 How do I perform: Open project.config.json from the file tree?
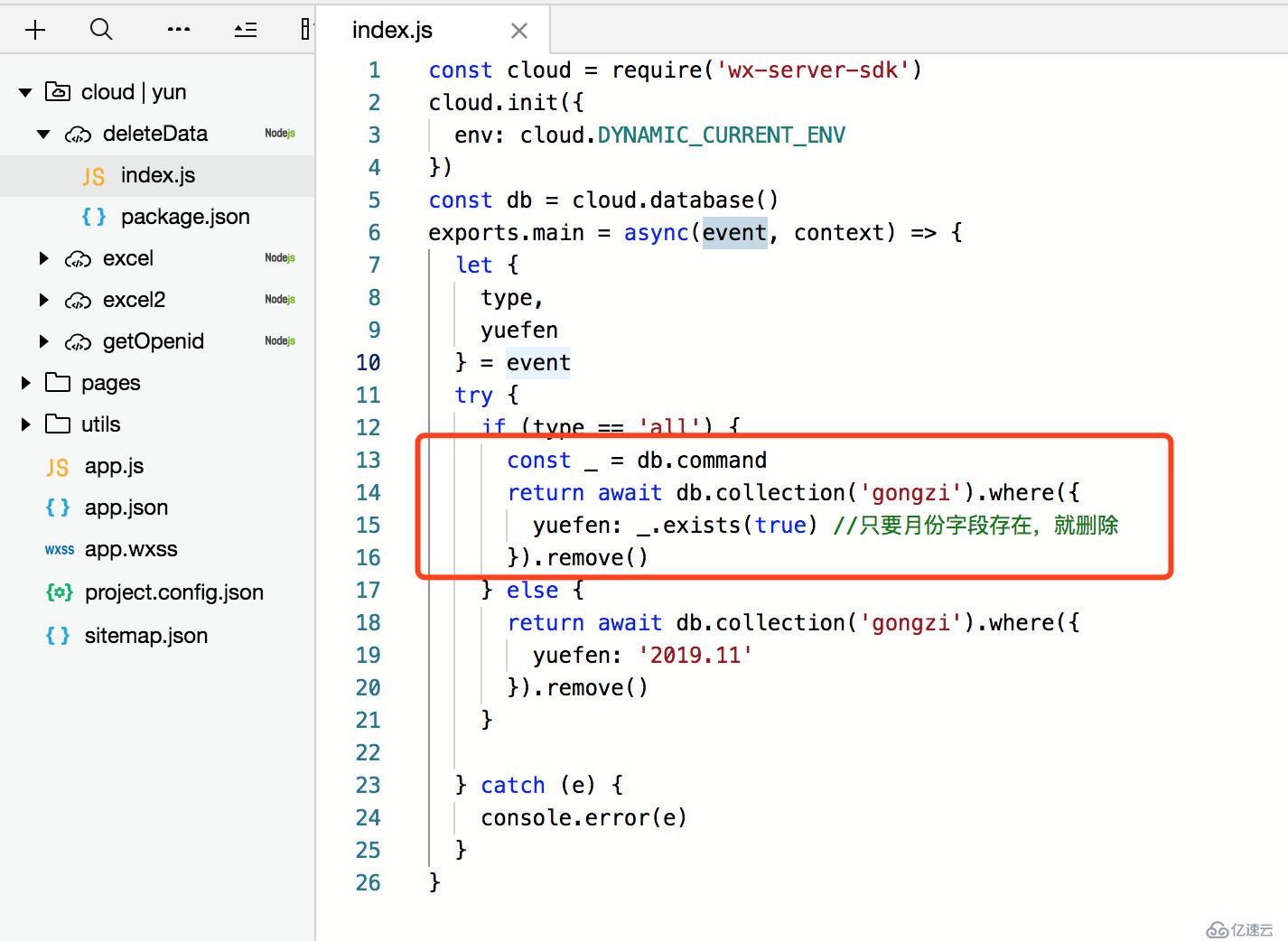pyautogui.click(x=174, y=592)
